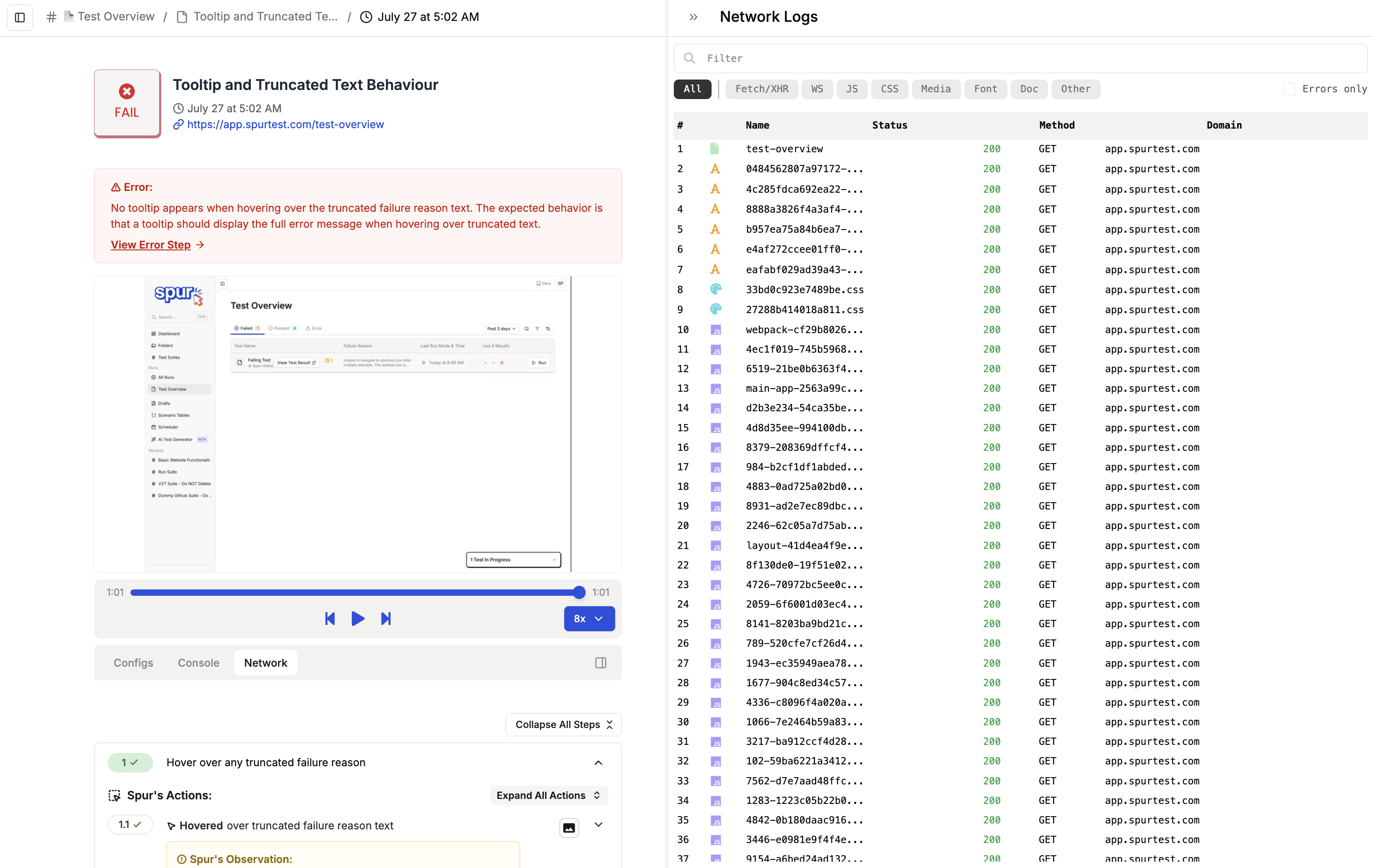Enable the Errors only checkbox
This screenshot has width=1374, height=868.
coord(1289,89)
